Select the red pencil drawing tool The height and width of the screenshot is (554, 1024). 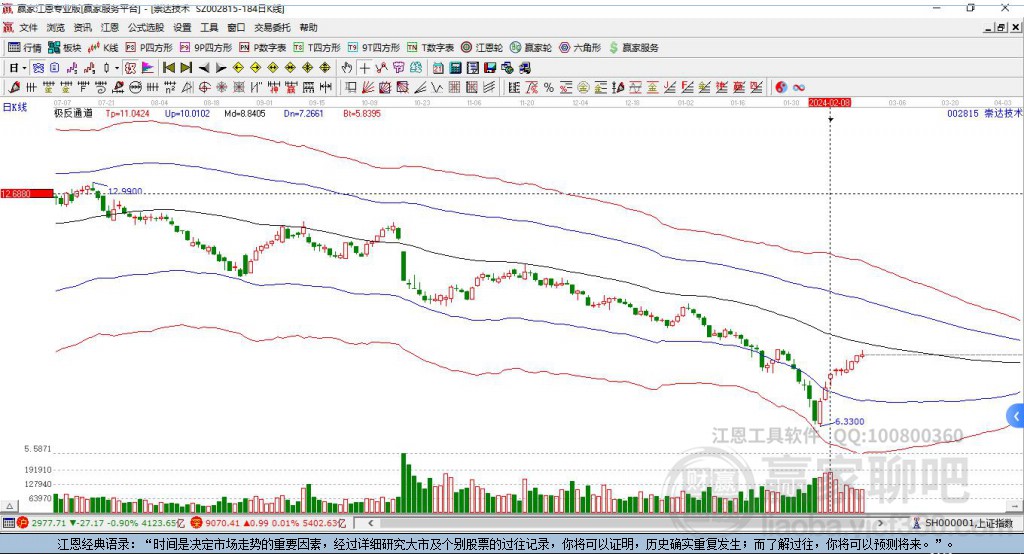coord(14,88)
